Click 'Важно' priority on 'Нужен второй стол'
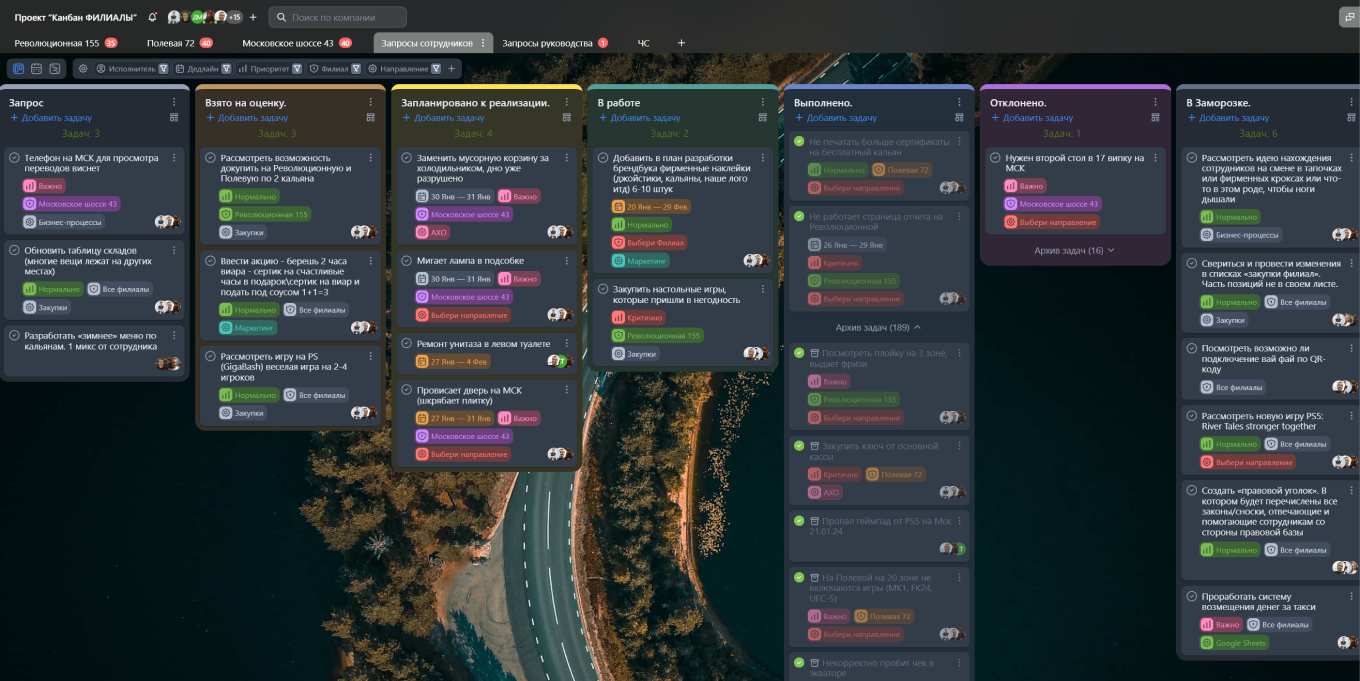 tap(1024, 186)
